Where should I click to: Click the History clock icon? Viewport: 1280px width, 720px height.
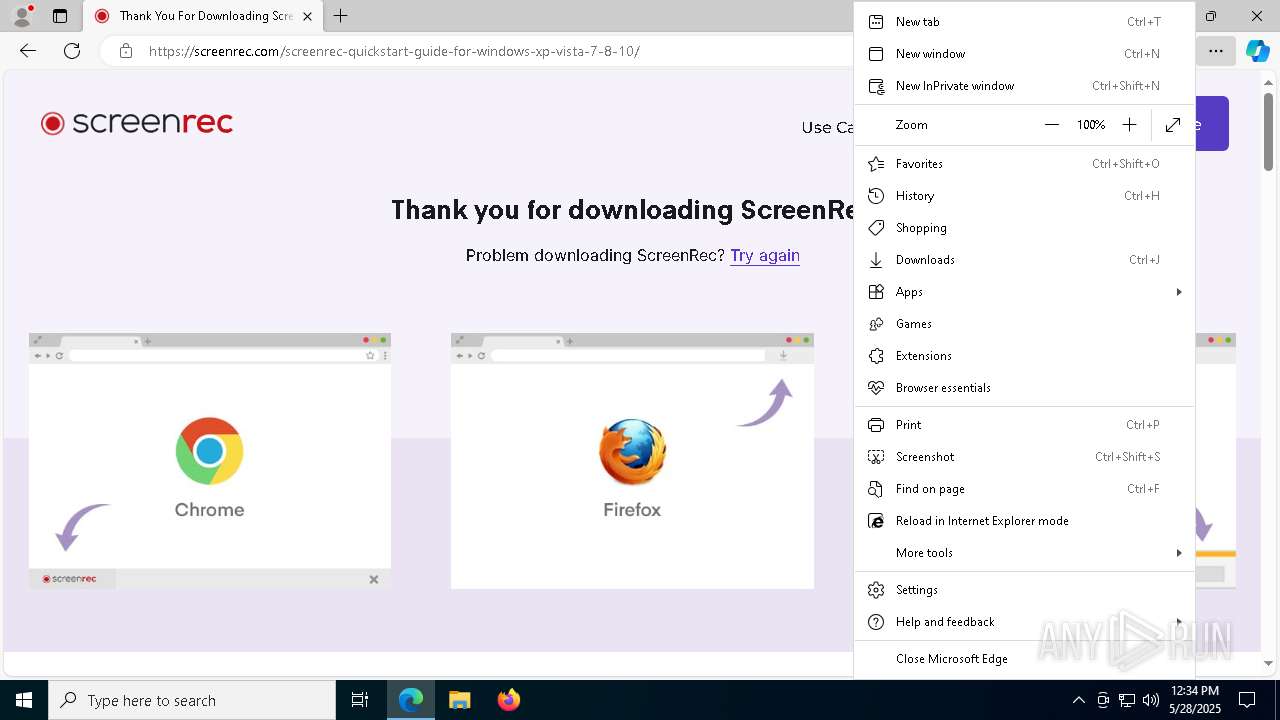[876, 196]
